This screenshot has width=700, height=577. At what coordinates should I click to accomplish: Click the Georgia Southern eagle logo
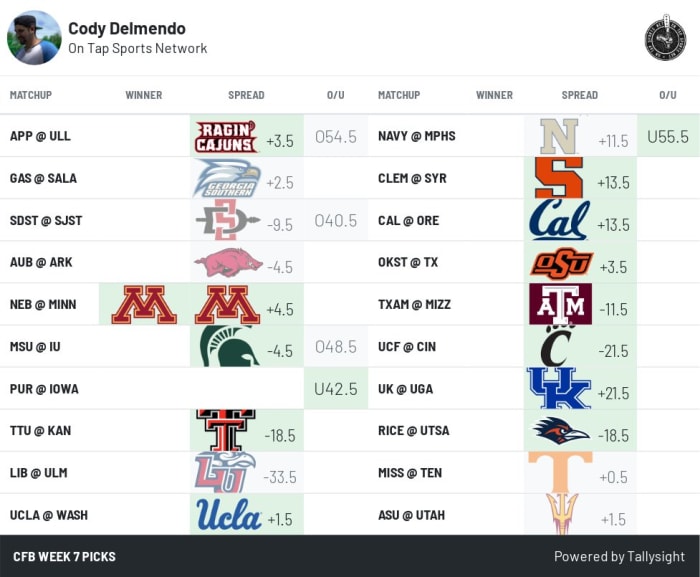click(227, 178)
